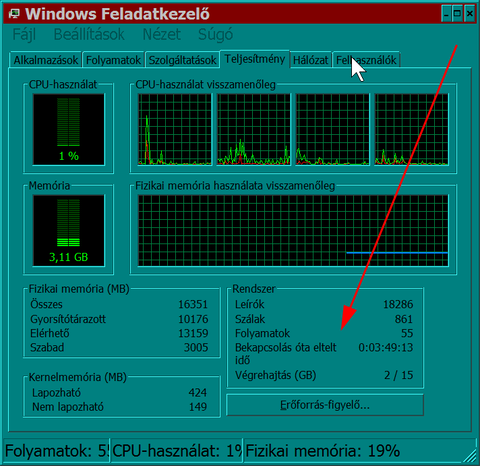The height and width of the screenshot is (466, 480).
Task: Click the Végrehajtás (GB) value 2 / 15
Action: coord(398,375)
